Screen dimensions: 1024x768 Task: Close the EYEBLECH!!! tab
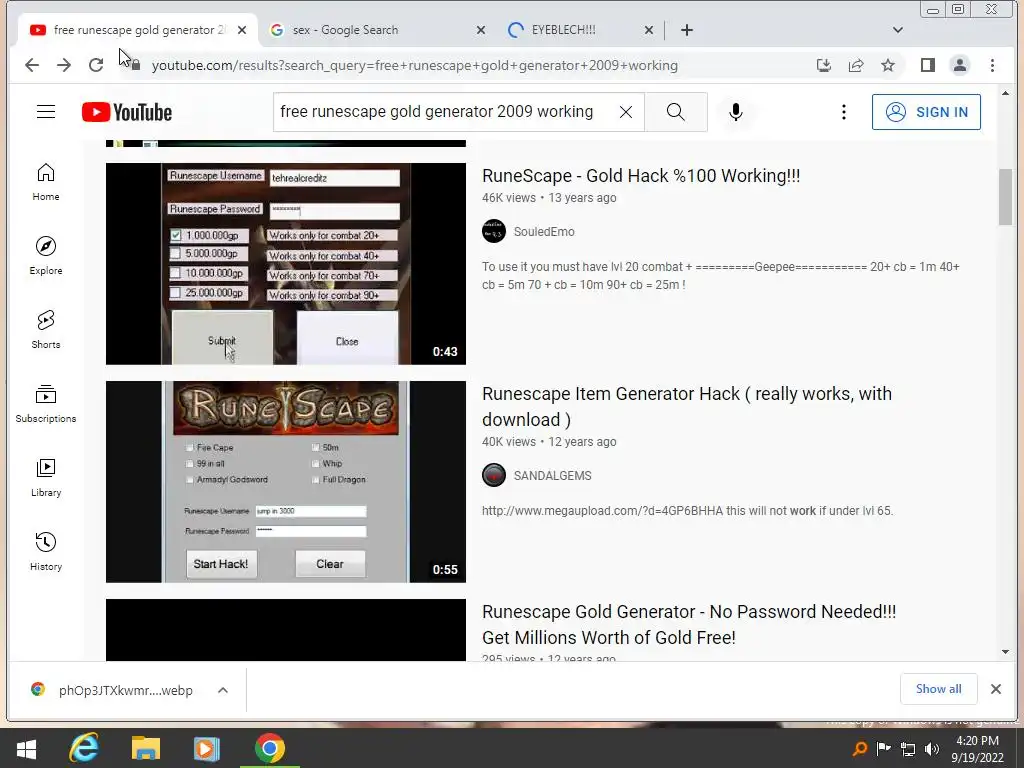pyautogui.click(x=648, y=30)
